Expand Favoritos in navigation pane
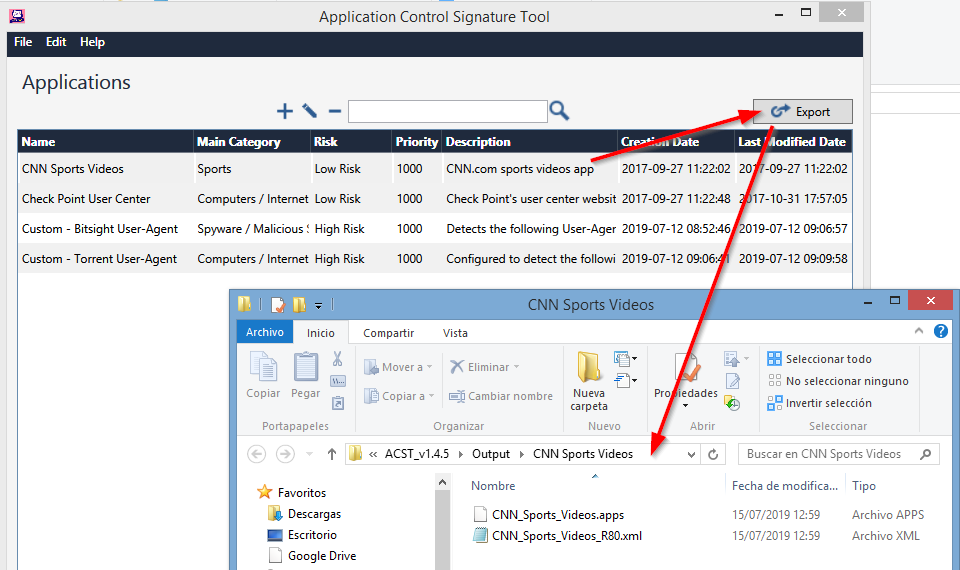Image resolution: width=960 pixels, height=570 pixels. click(x=291, y=492)
